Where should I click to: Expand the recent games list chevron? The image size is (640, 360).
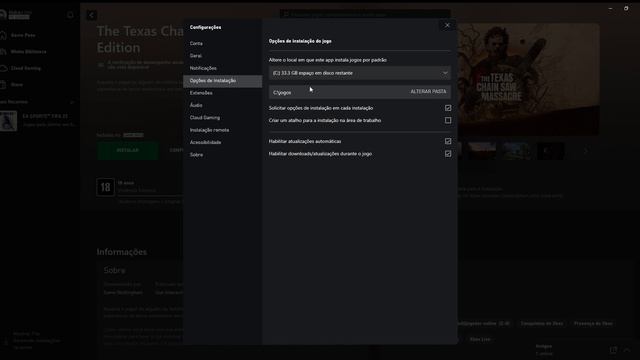72,102
